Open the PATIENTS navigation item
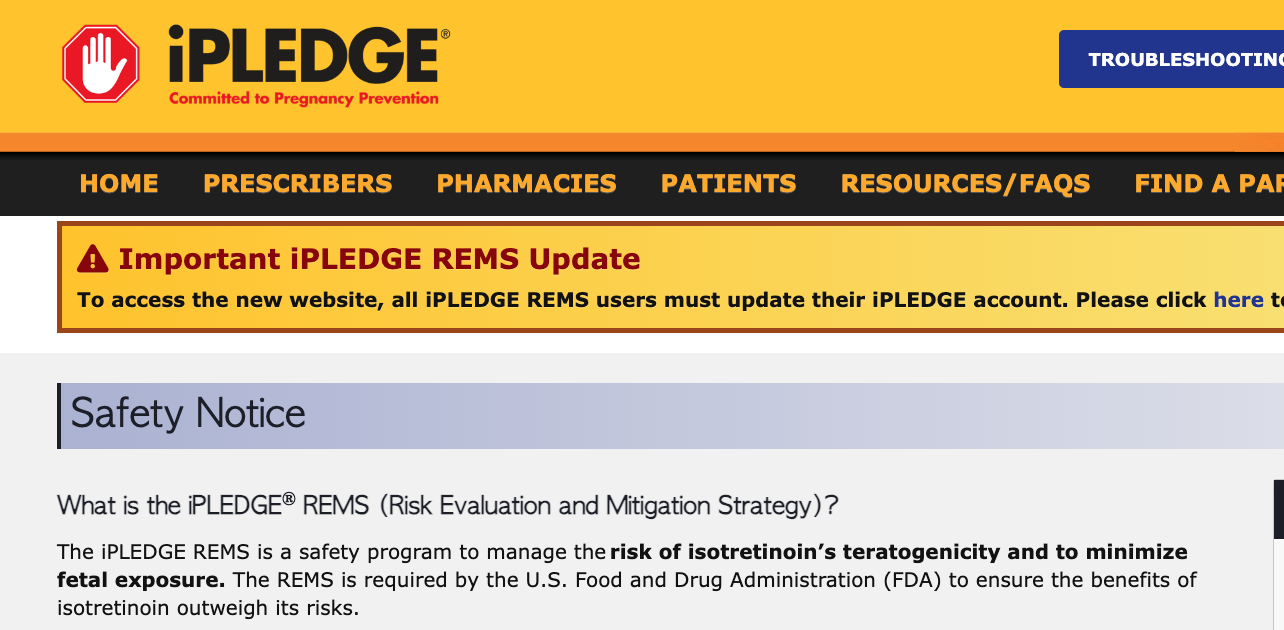Screen dimensions: 1284x630 [728, 184]
